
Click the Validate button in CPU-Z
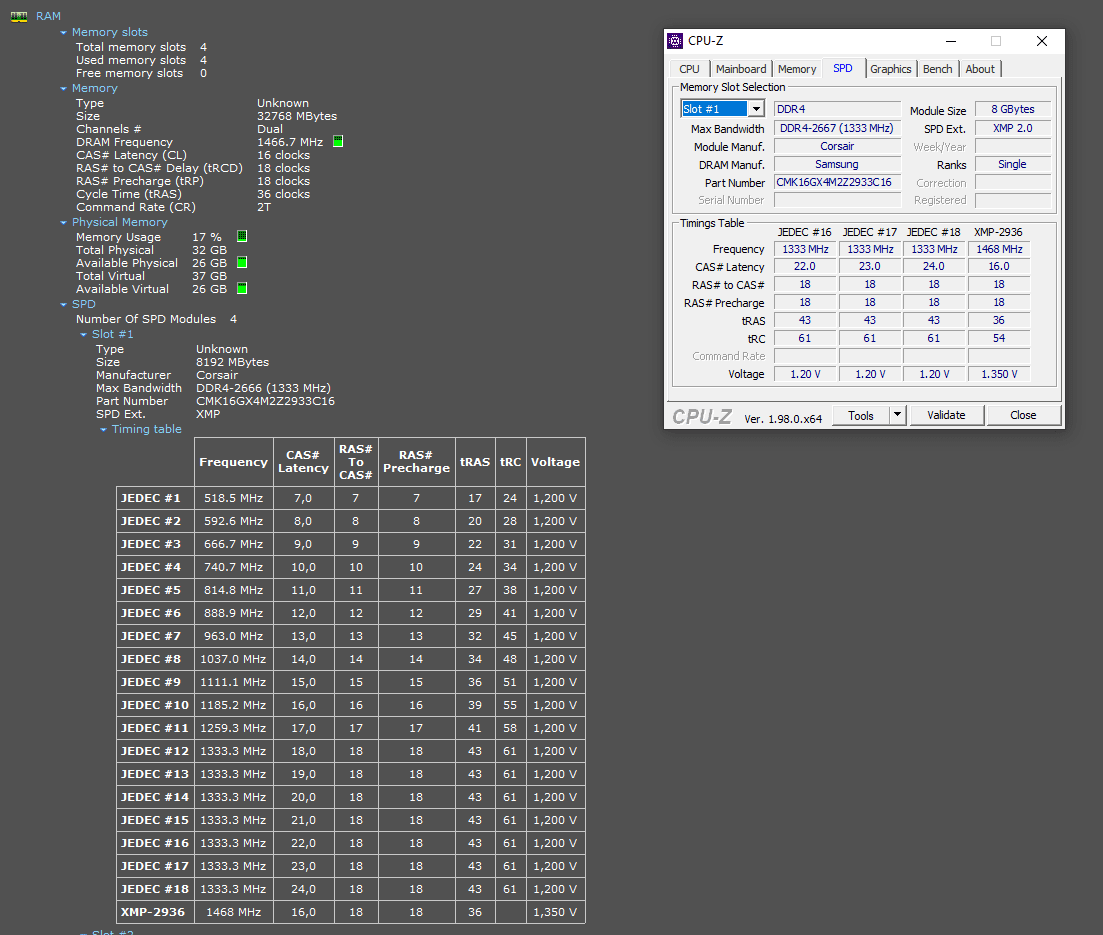pyautogui.click(x=946, y=415)
